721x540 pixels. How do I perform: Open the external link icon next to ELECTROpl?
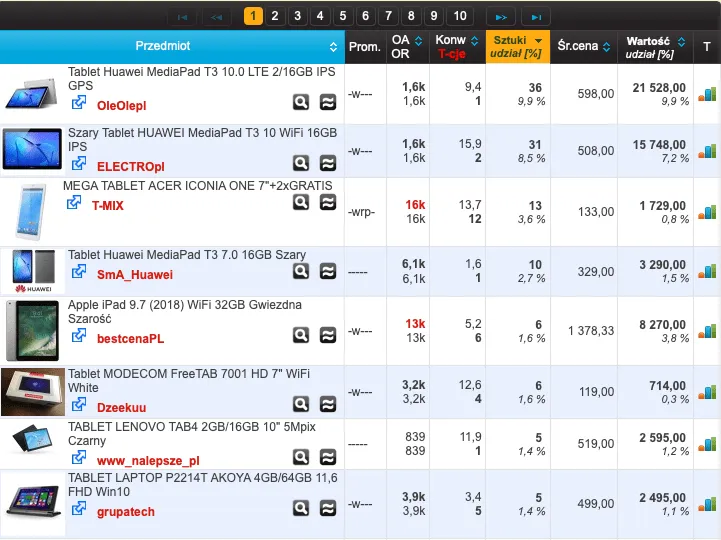coord(79,163)
